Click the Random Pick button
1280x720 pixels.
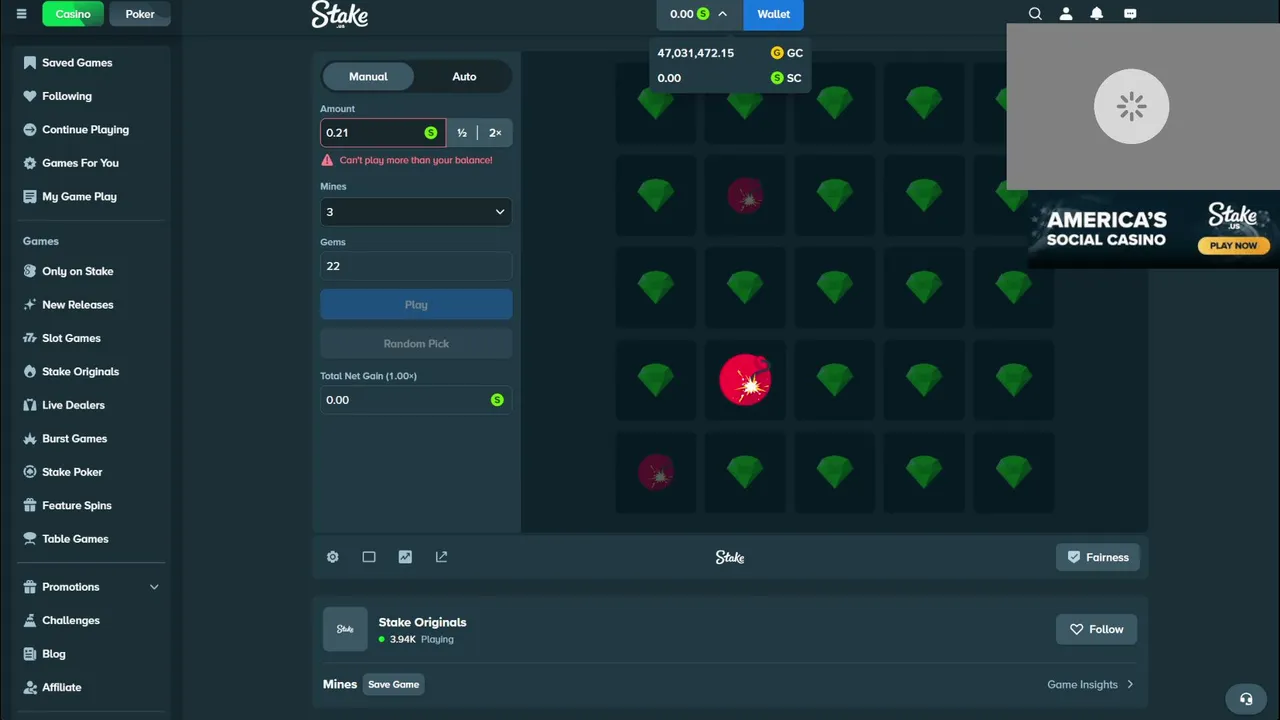[416, 344]
